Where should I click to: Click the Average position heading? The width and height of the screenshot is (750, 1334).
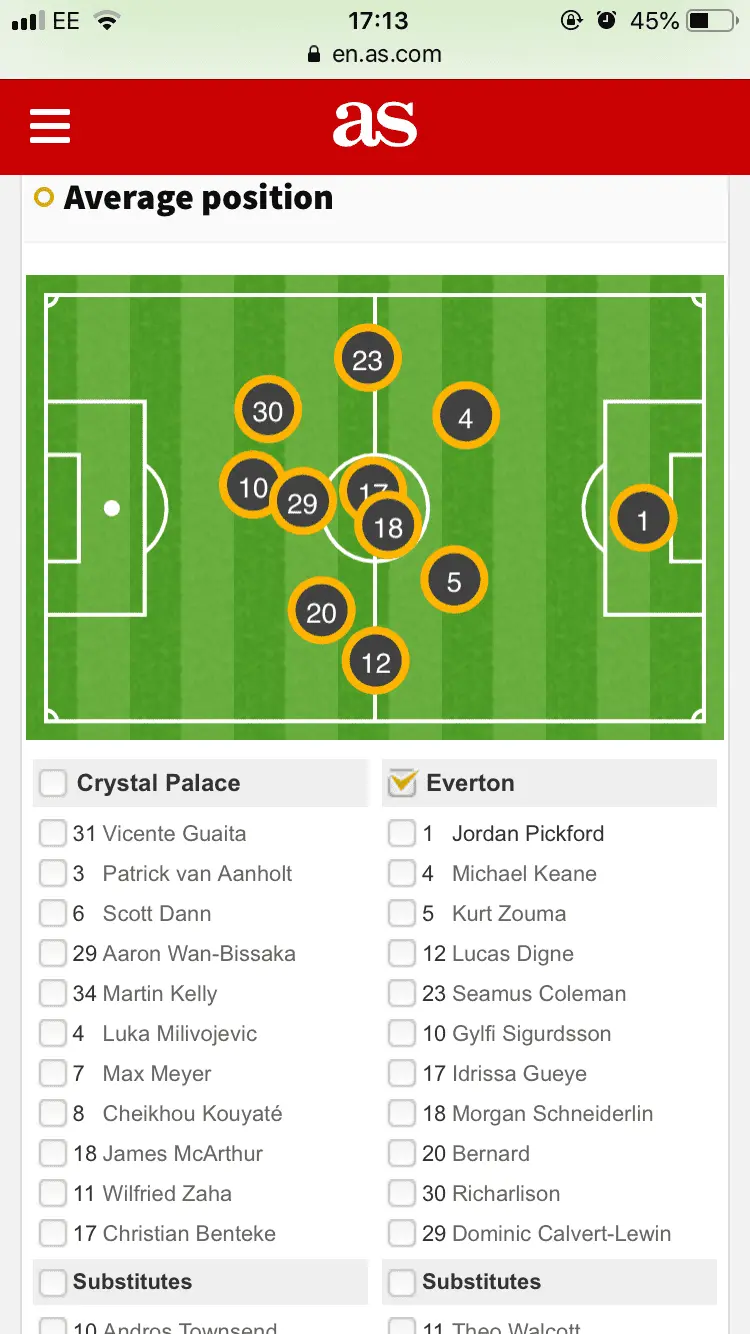point(198,198)
